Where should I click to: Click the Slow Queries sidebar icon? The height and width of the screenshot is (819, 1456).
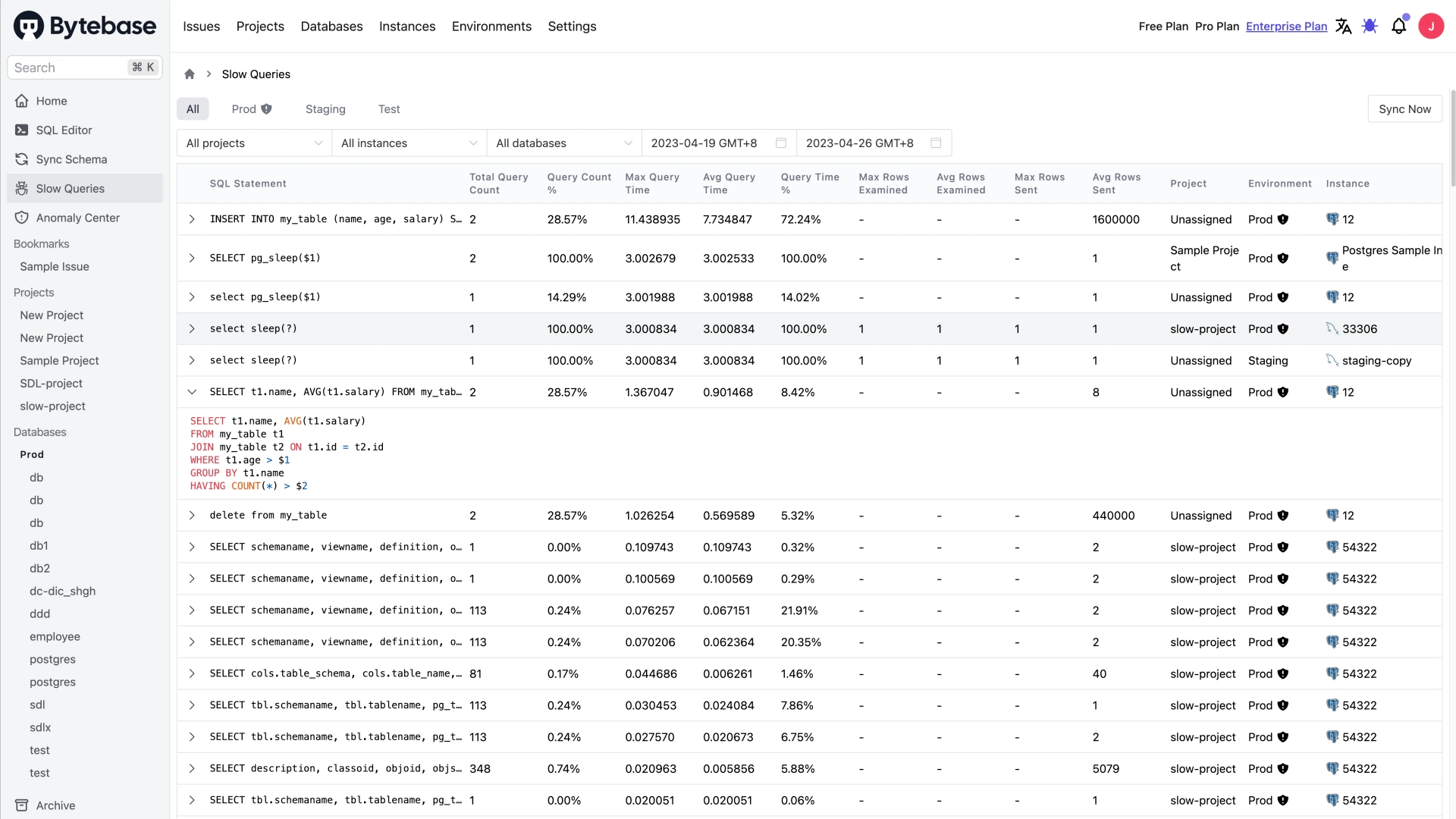(x=22, y=189)
